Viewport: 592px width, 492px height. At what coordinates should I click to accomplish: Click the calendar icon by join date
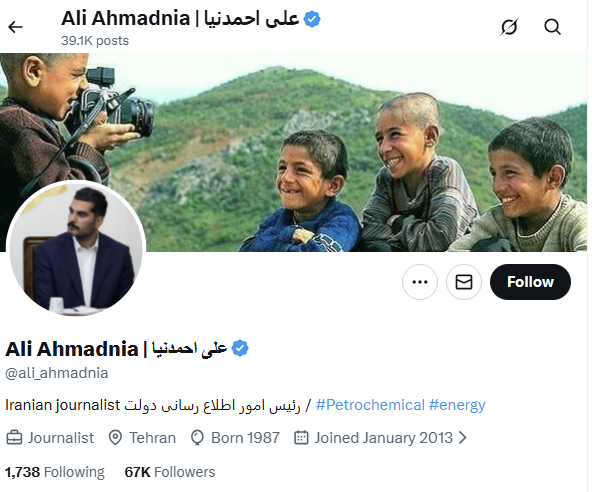point(301,438)
